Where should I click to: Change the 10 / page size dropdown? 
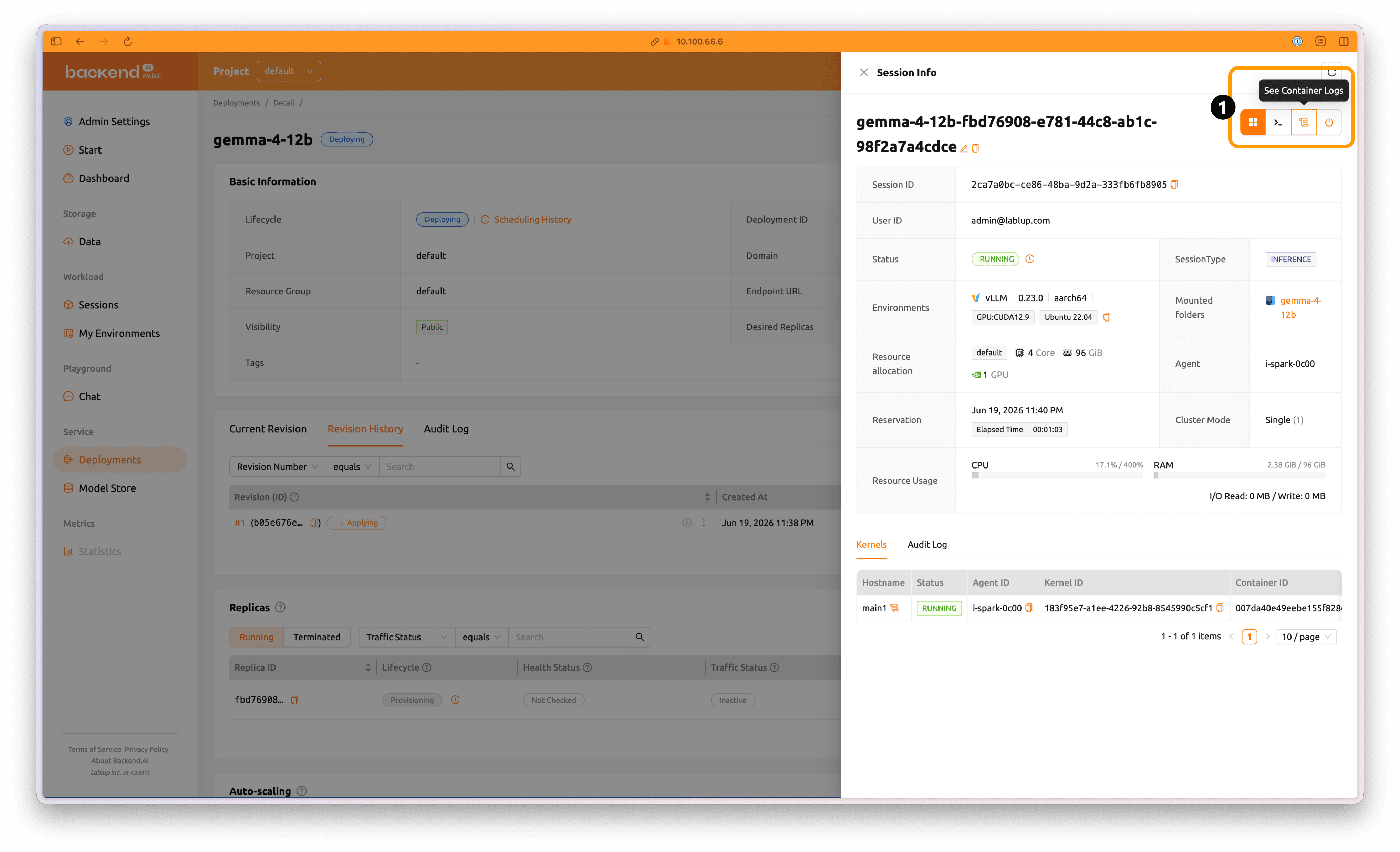1306,637
